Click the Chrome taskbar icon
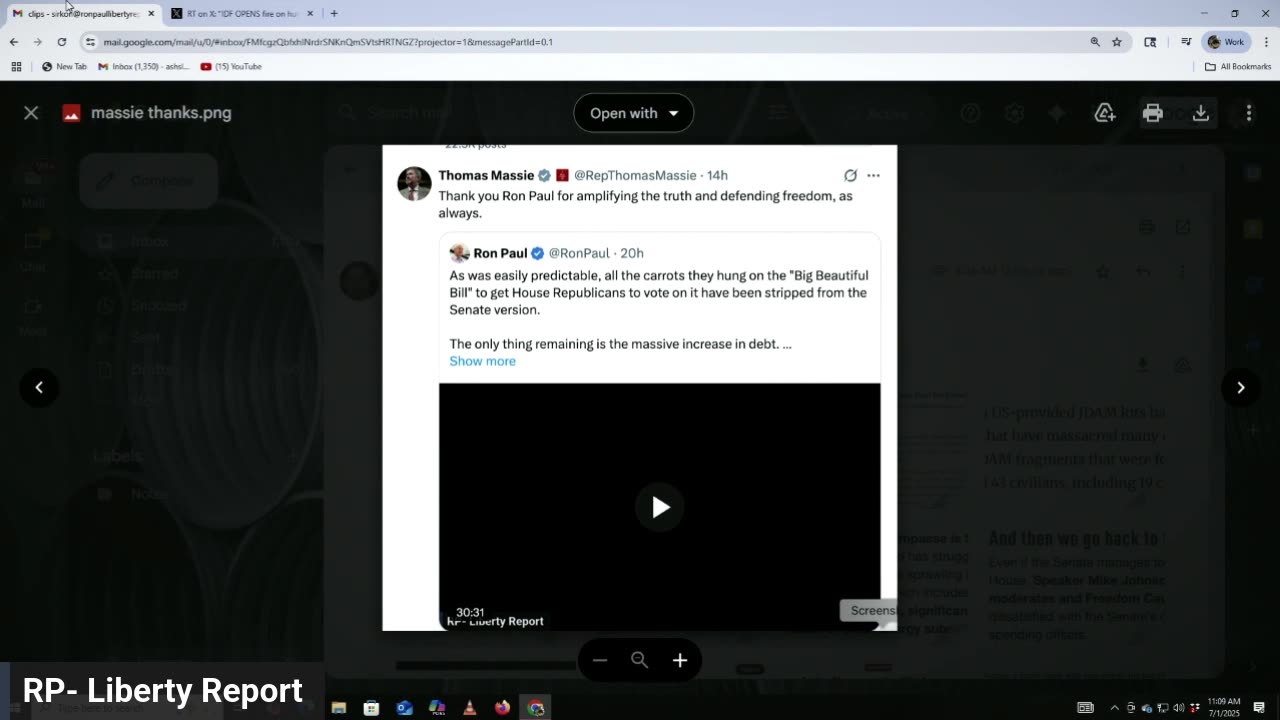This screenshot has width=1280, height=720. click(536, 708)
